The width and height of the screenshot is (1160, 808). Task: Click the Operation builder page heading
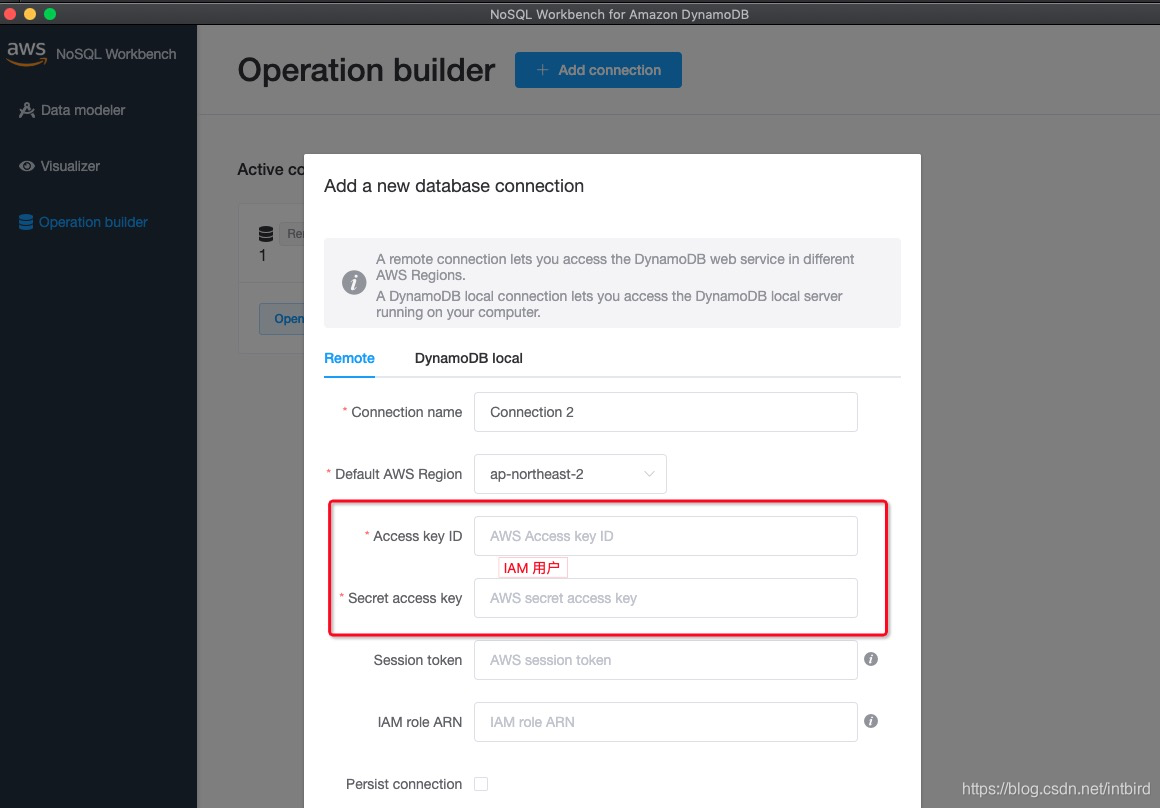click(366, 70)
